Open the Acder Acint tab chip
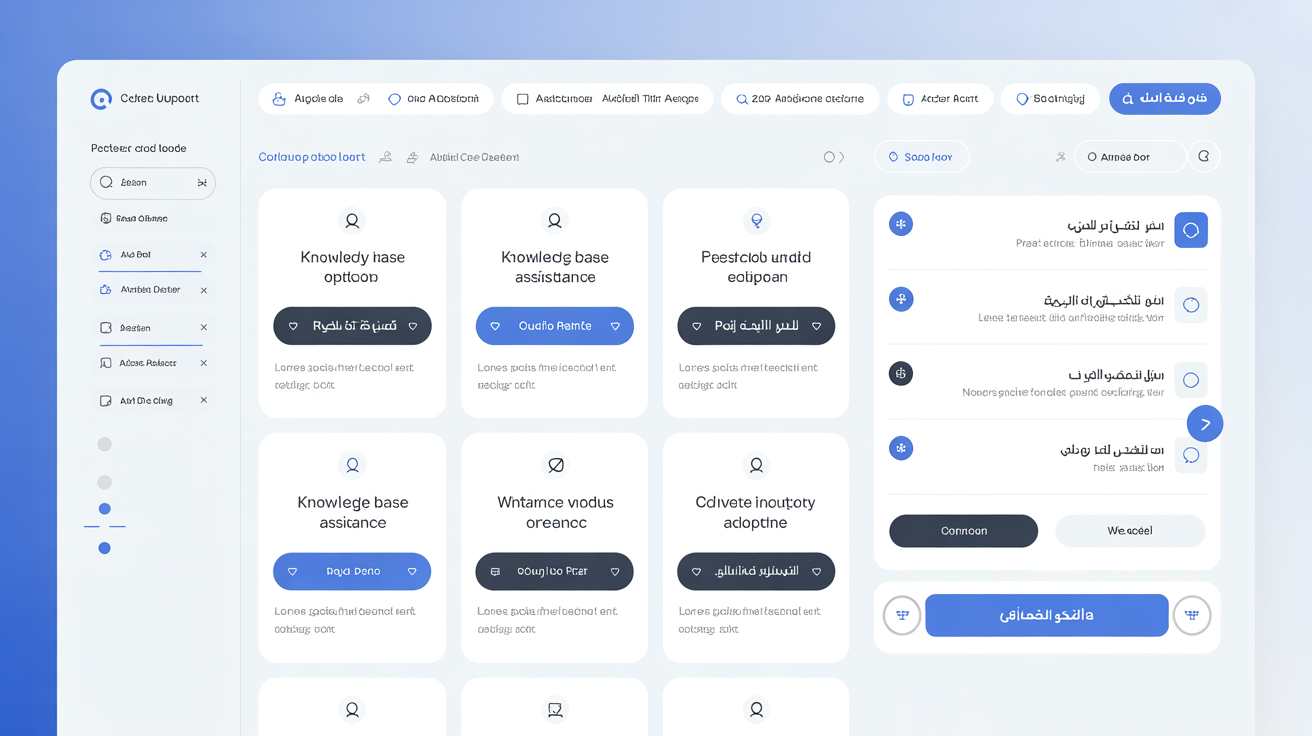The image size is (1312, 736). click(940, 99)
